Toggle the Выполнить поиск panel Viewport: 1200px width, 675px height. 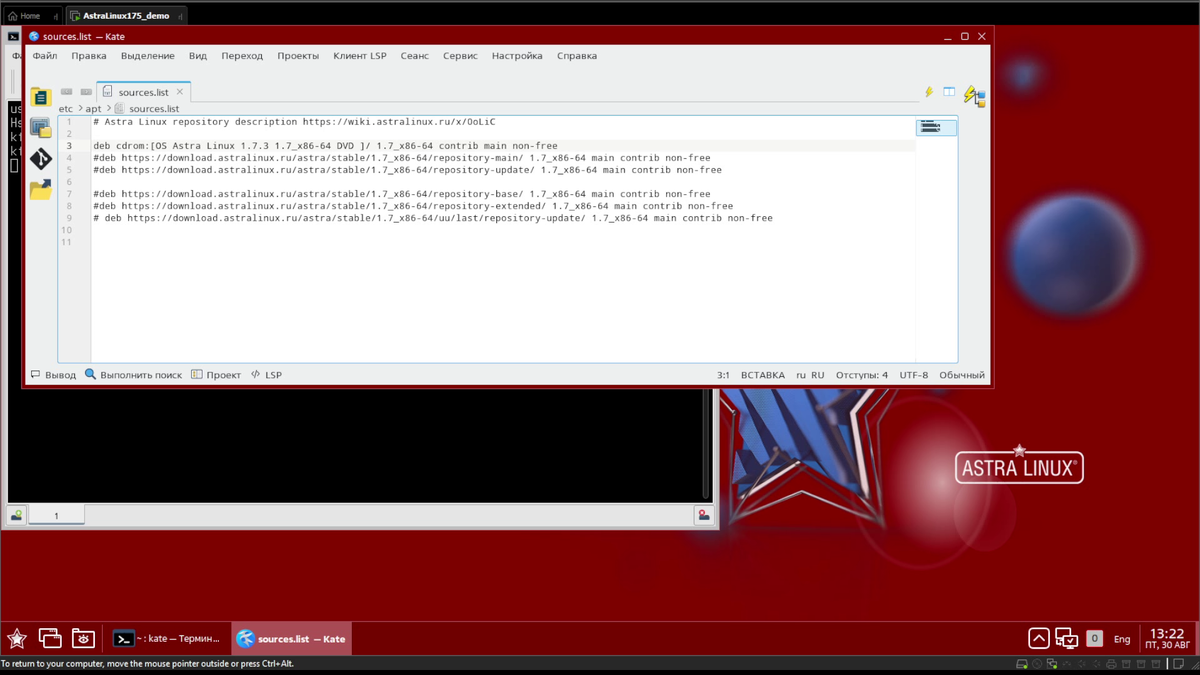tap(133, 375)
